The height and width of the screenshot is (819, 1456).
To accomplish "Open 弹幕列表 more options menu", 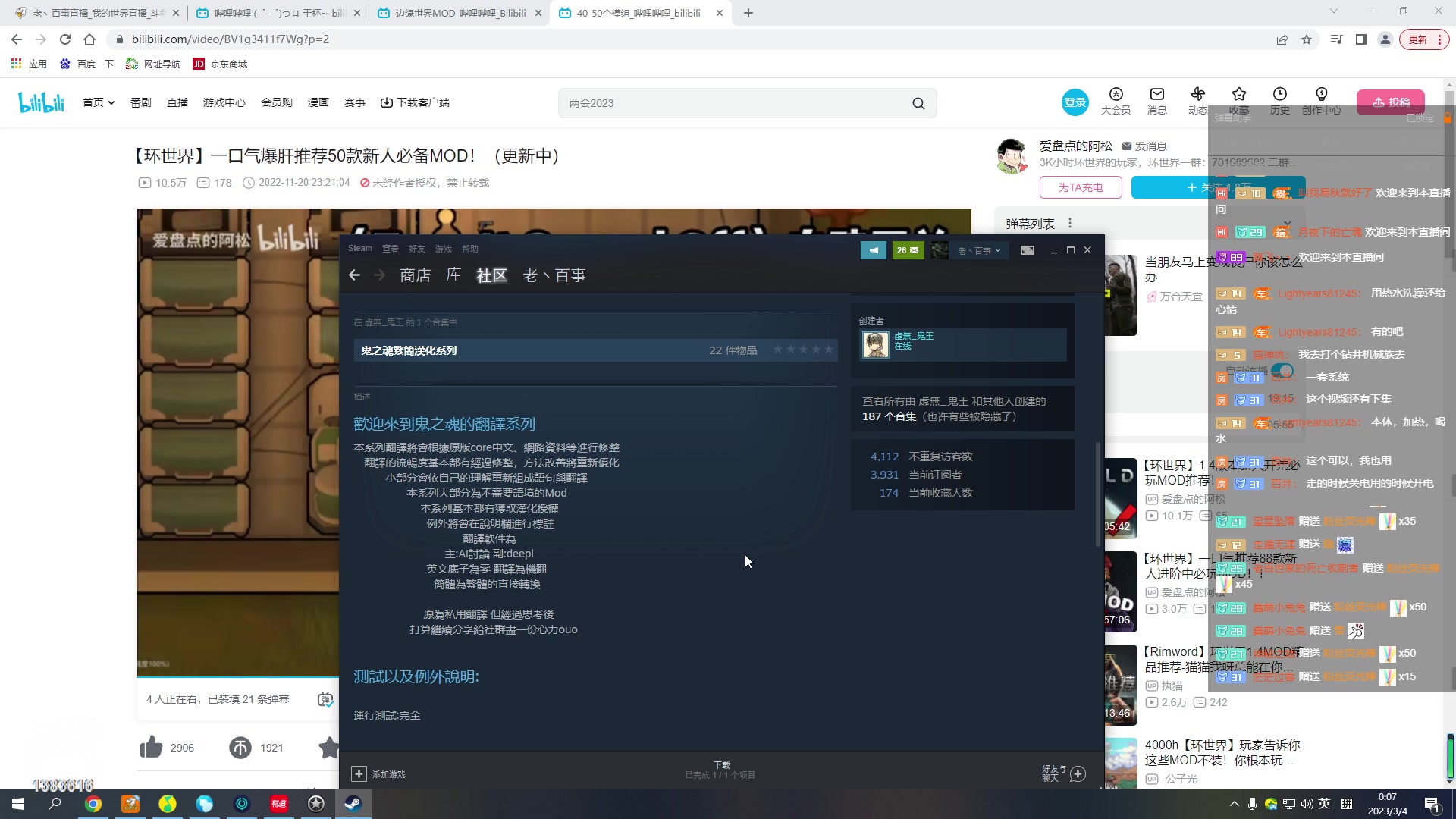I will (1070, 224).
